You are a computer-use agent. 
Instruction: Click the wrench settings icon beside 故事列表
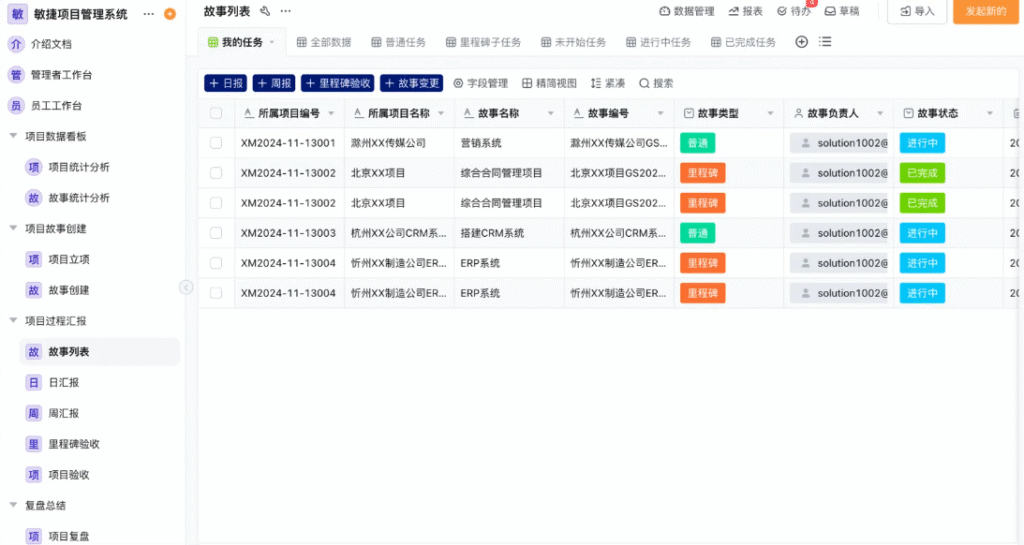click(x=265, y=11)
